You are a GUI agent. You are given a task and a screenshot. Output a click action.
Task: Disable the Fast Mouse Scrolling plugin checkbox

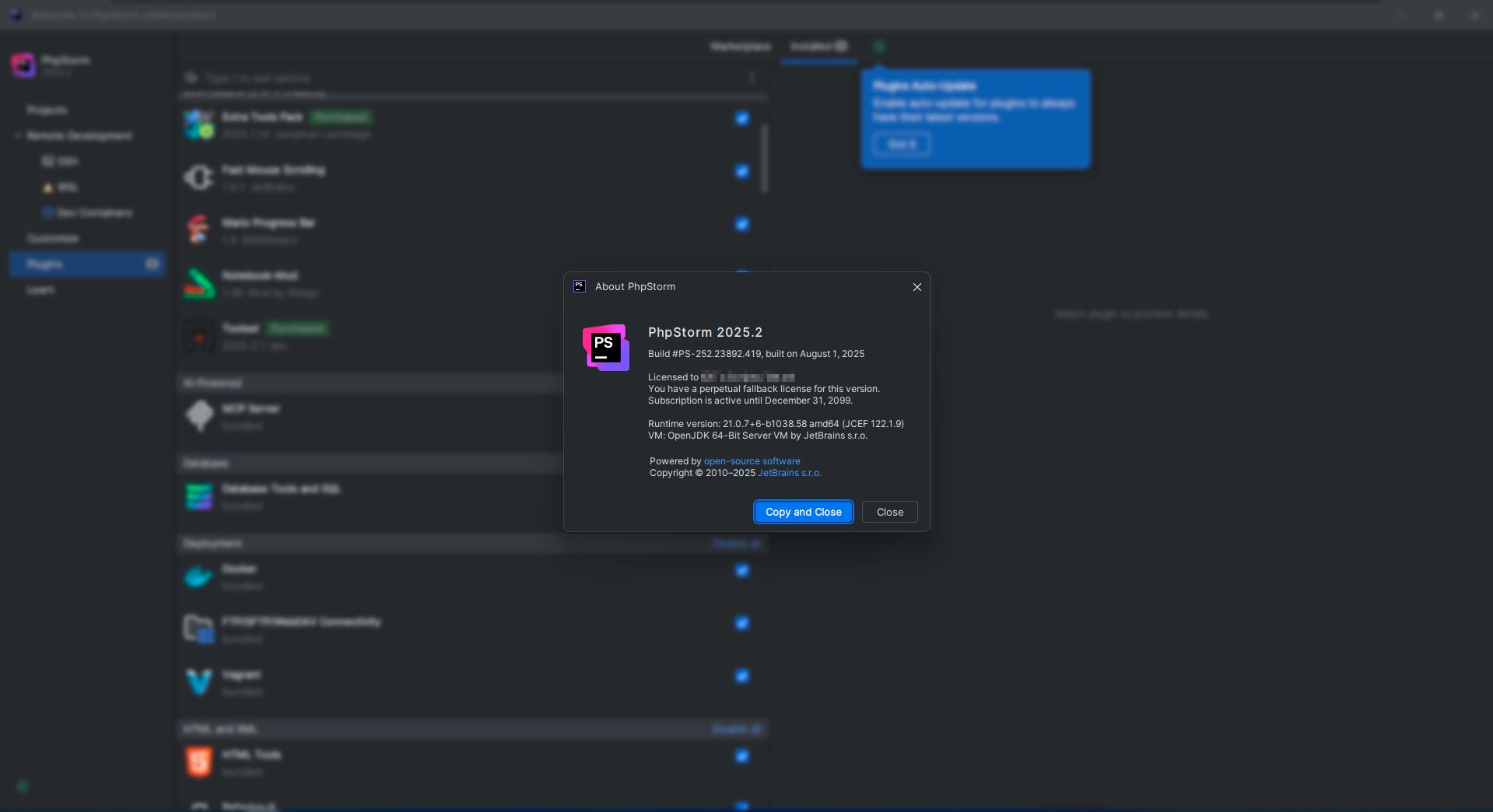pyautogui.click(x=742, y=171)
